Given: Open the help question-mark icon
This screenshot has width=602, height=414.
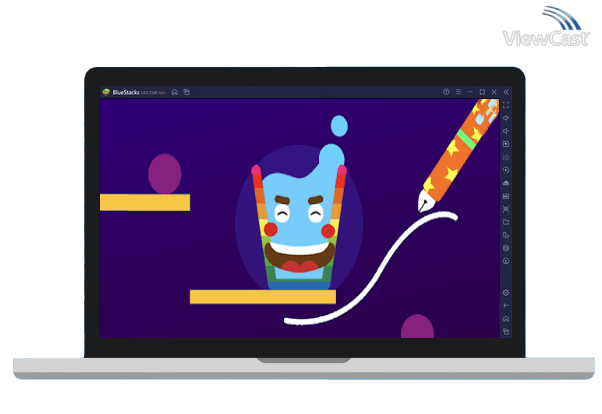Looking at the screenshot, I should click(x=446, y=92).
